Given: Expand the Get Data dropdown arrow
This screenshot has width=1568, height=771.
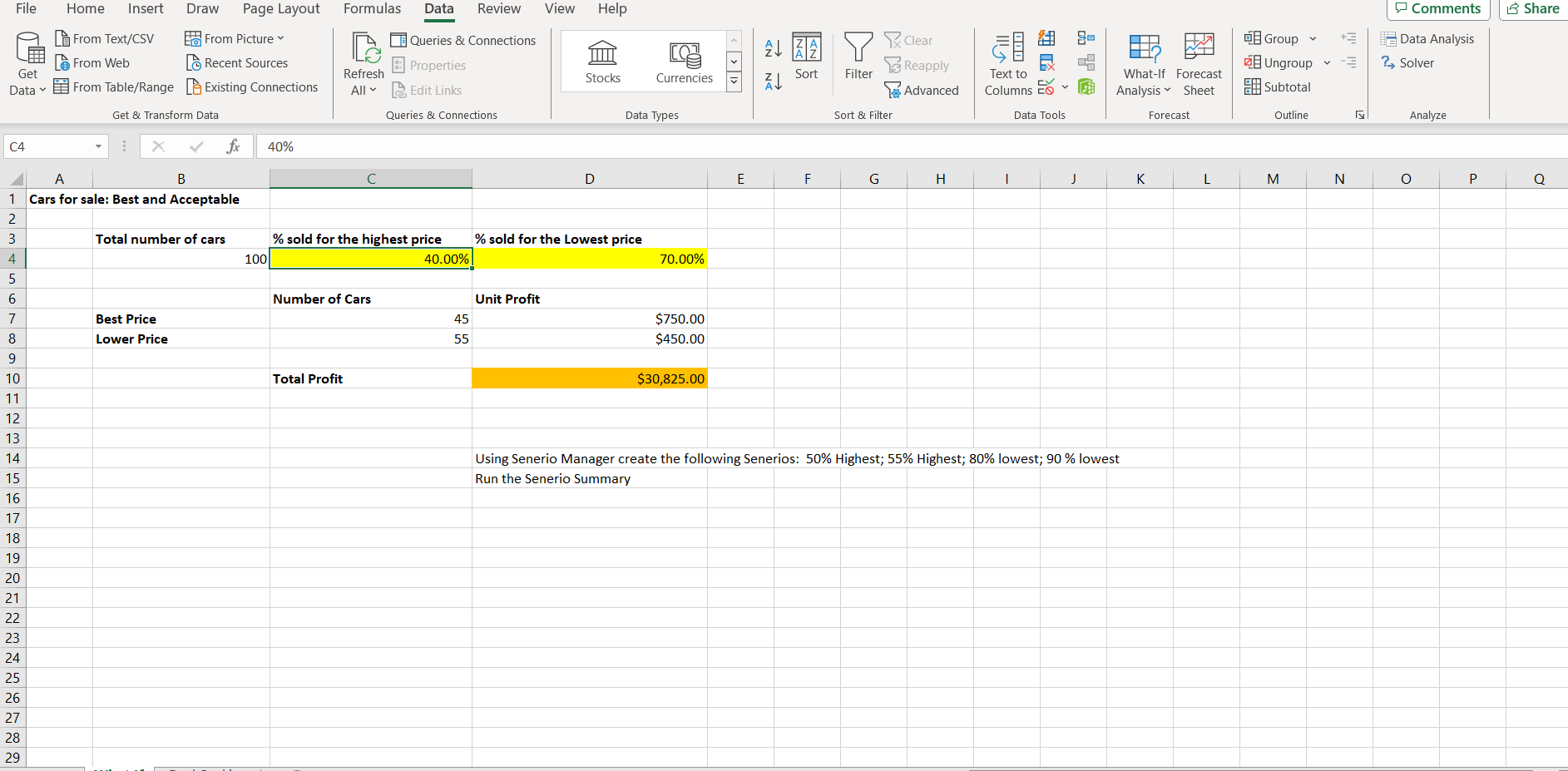Looking at the screenshot, I should tap(42, 91).
